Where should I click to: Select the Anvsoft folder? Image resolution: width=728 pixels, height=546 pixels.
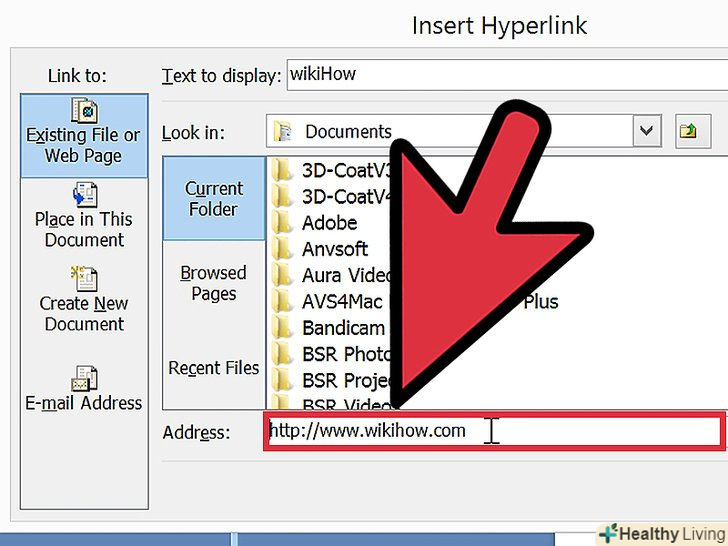point(320,249)
